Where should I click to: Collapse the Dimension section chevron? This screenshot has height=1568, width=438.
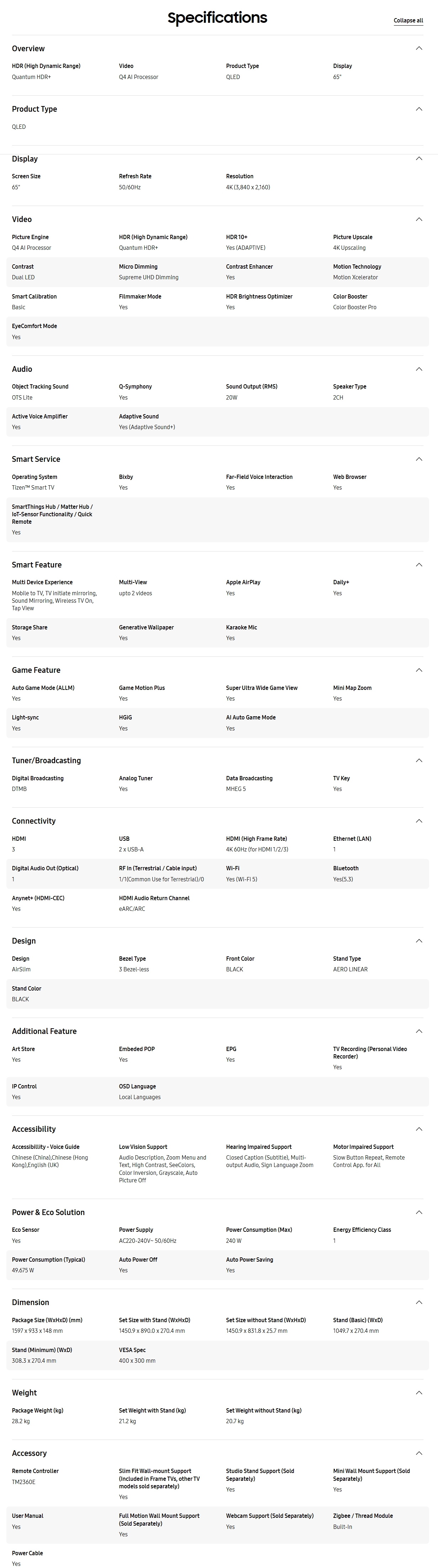tap(418, 1303)
